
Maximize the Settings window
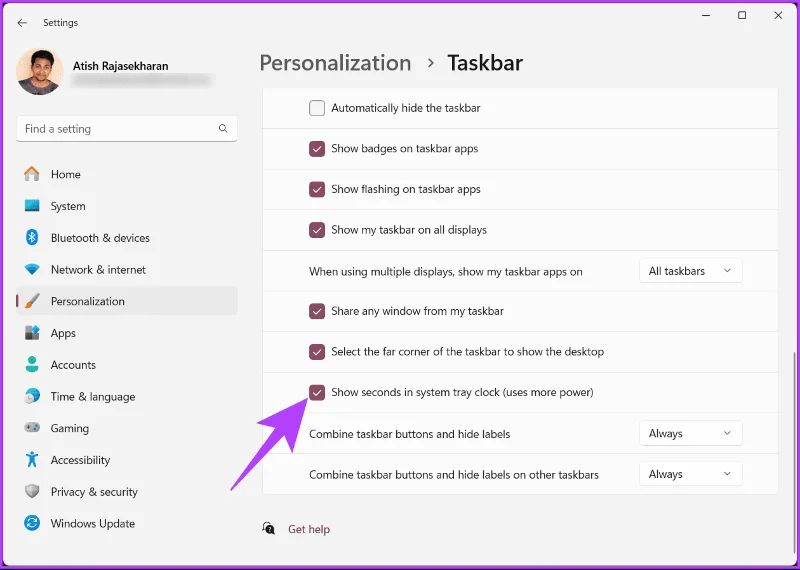pyautogui.click(x=742, y=16)
